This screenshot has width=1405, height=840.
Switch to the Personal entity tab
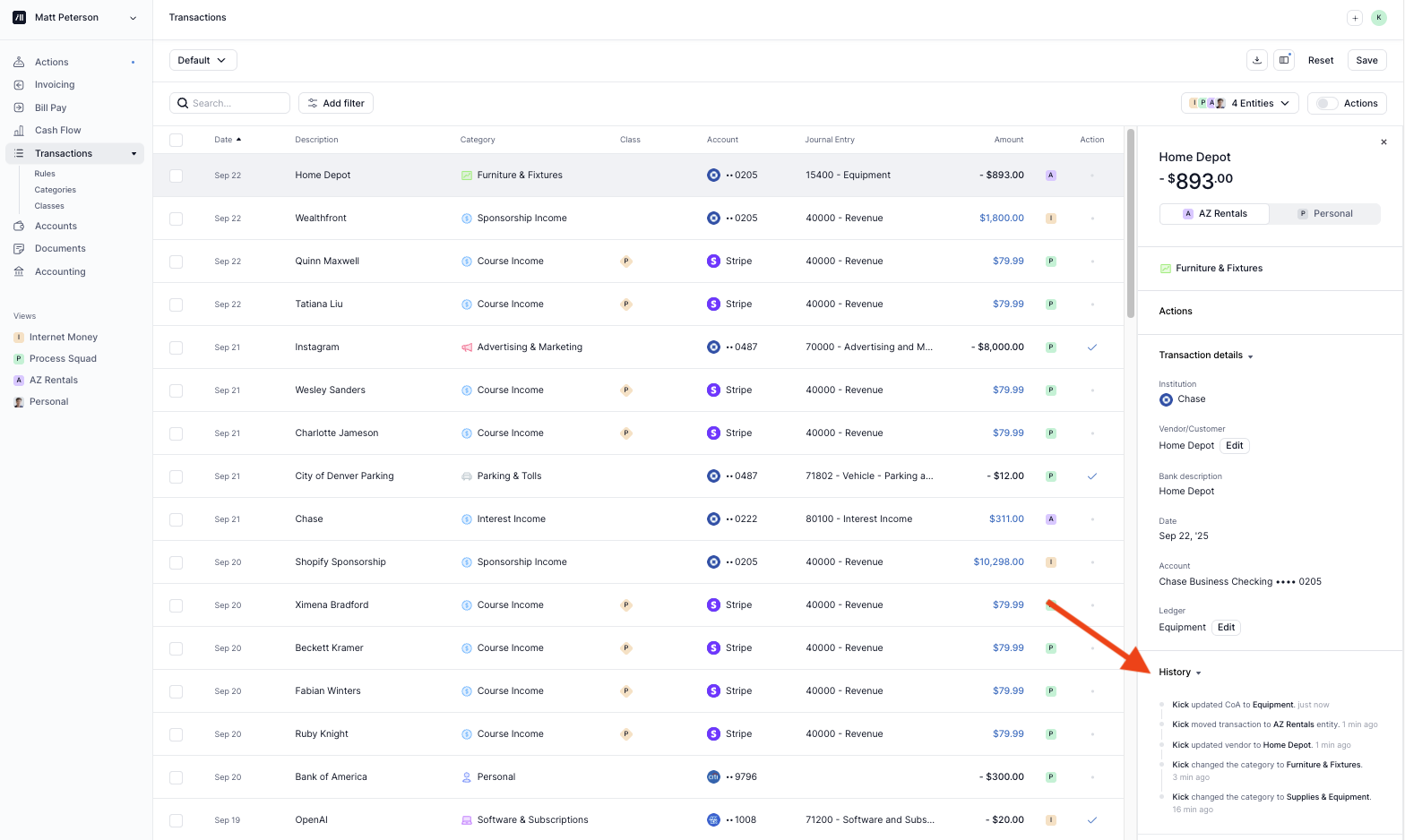pos(1324,214)
